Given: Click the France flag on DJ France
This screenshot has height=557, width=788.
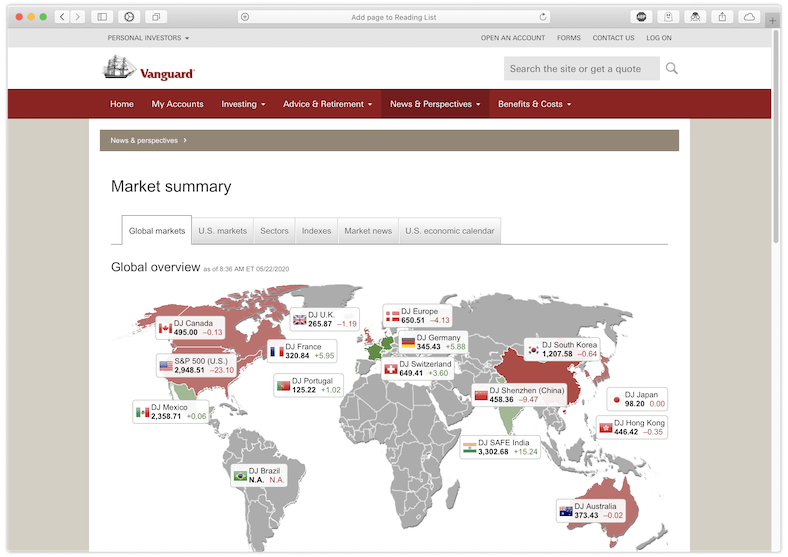Looking at the screenshot, I should 277,351.
